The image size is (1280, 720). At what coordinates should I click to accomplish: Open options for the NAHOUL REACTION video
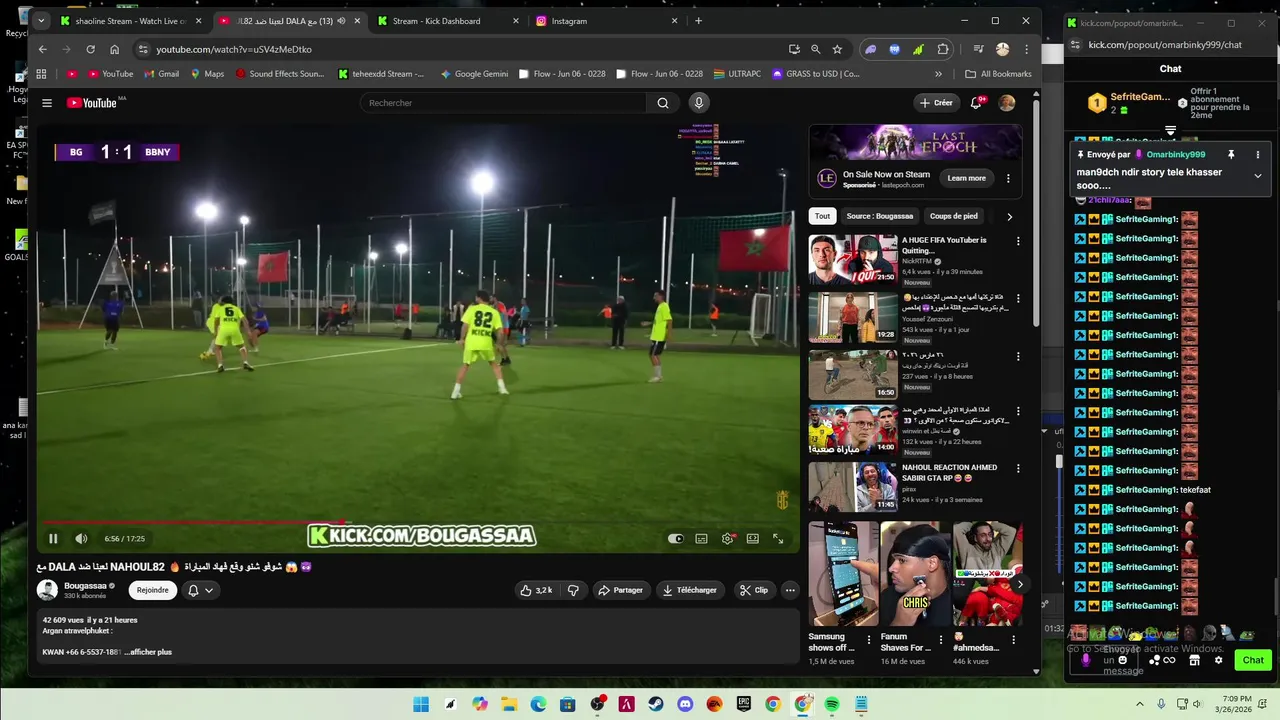click(1018, 468)
